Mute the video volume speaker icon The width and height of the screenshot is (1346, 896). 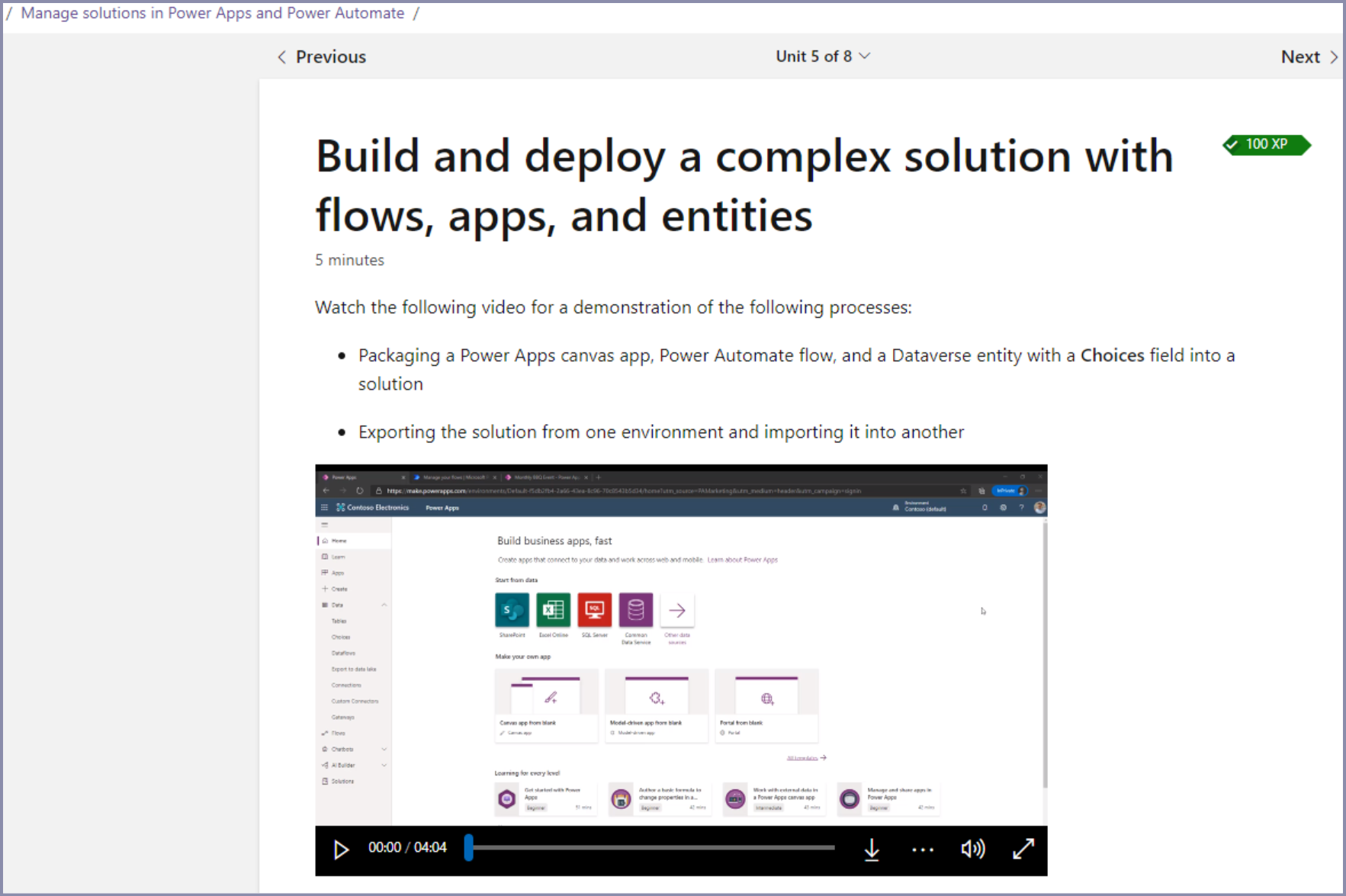pos(973,849)
